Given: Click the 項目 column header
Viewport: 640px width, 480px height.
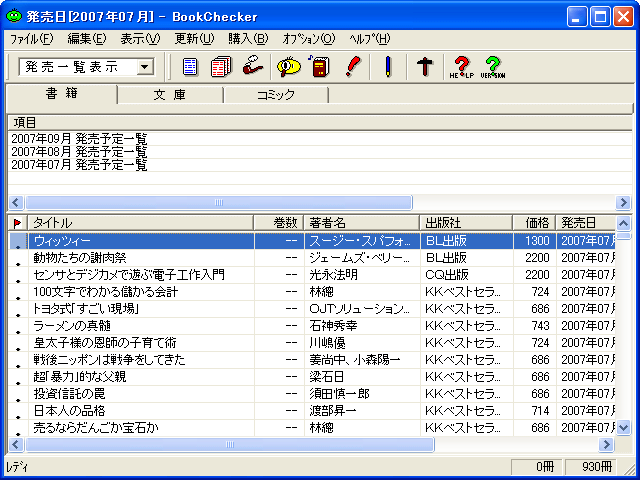Looking at the screenshot, I should tap(320, 122).
